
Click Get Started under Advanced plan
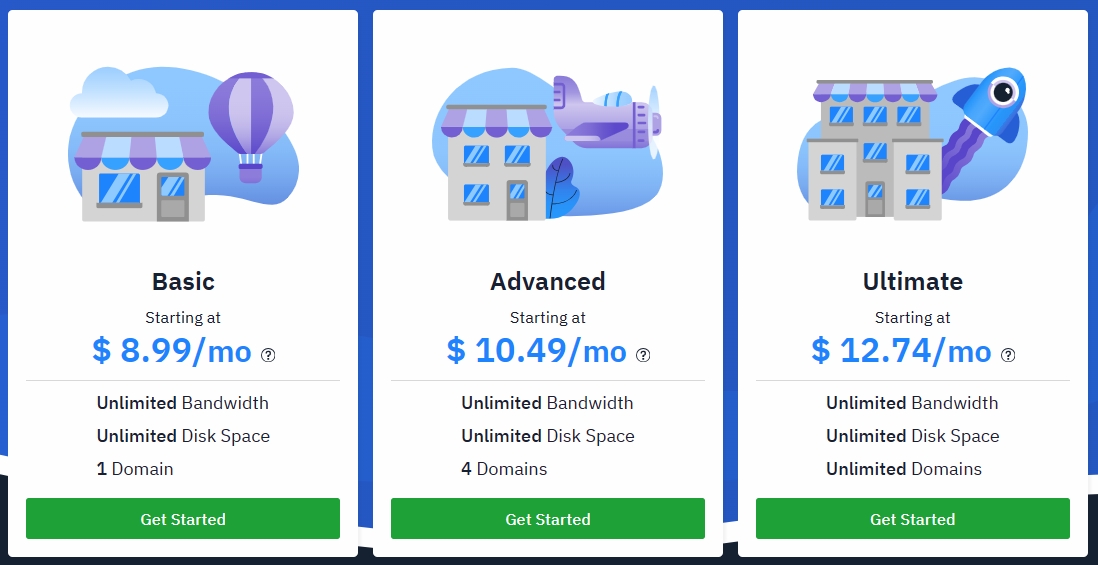click(x=548, y=519)
